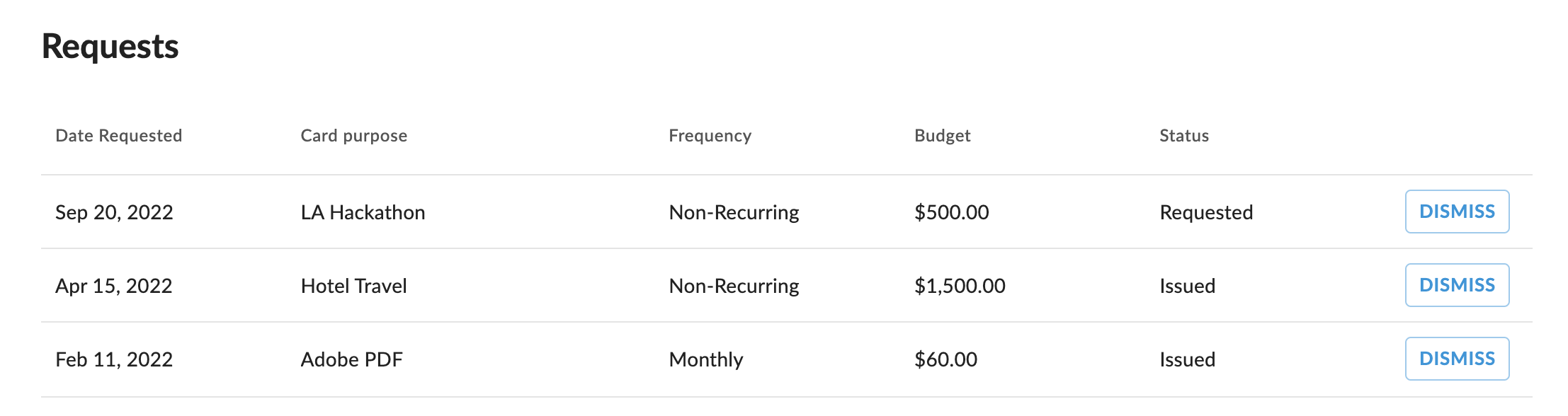This screenshot has width=1568, height=416.
Task: Click the Monthly frequency value
Action: [x=705, y=359]
